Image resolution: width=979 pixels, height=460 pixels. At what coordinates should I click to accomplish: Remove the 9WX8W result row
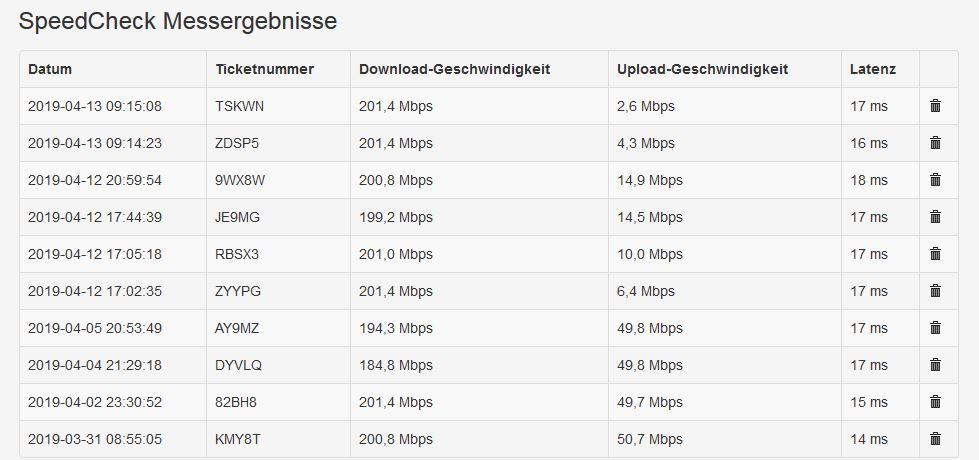[935, 180]
